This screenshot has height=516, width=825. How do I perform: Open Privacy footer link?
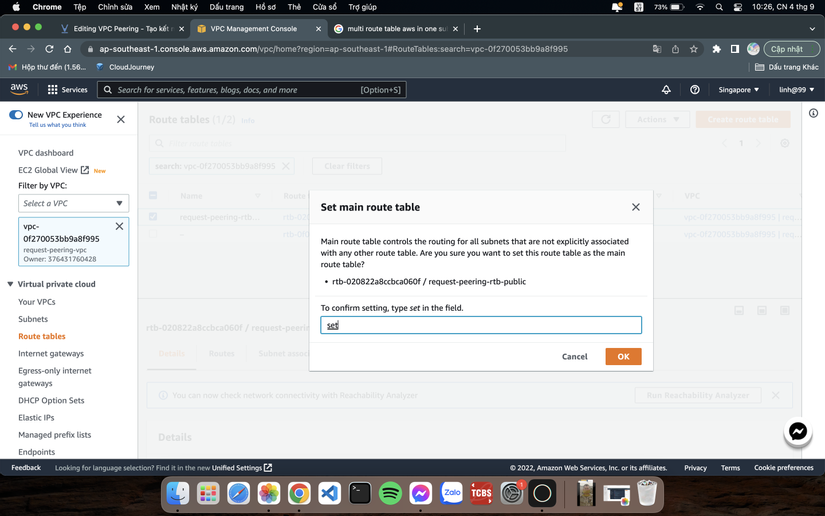pos(695,468)
